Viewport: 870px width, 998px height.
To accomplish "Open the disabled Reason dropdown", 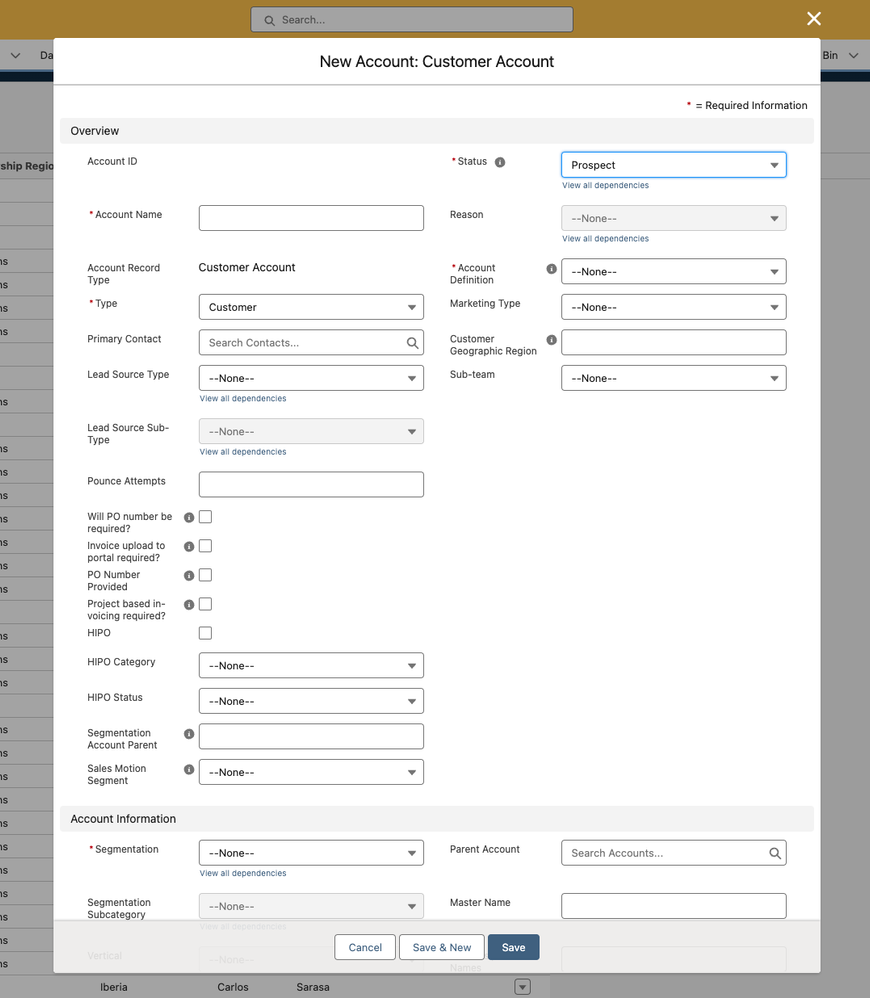I will pos(673,218).
